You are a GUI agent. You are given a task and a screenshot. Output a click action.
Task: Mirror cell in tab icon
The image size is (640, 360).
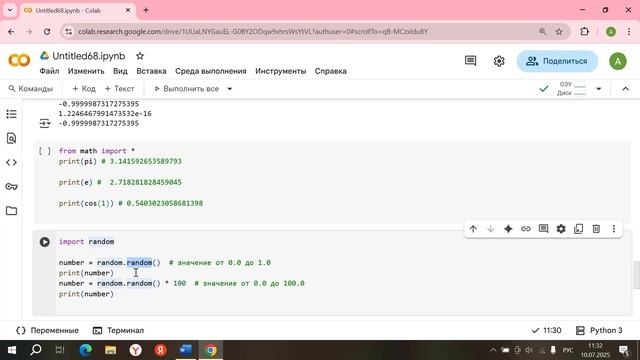[x=579, y=229]
